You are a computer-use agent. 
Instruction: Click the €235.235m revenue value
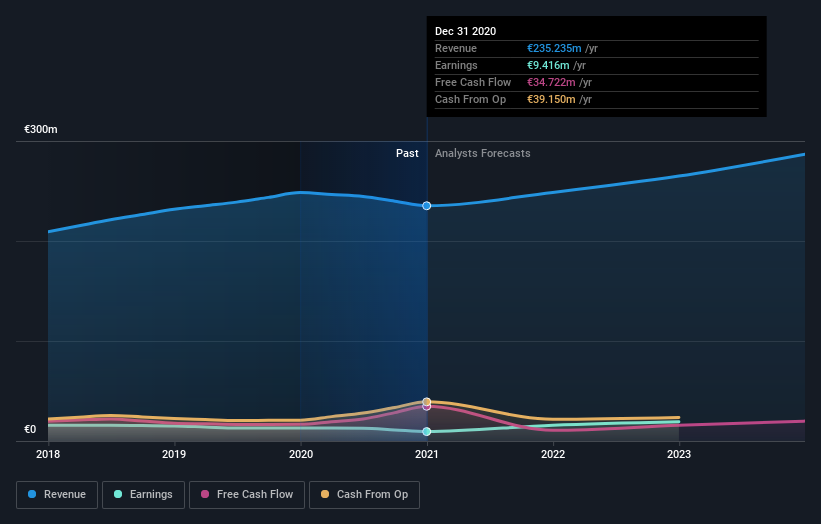(554, 48)
